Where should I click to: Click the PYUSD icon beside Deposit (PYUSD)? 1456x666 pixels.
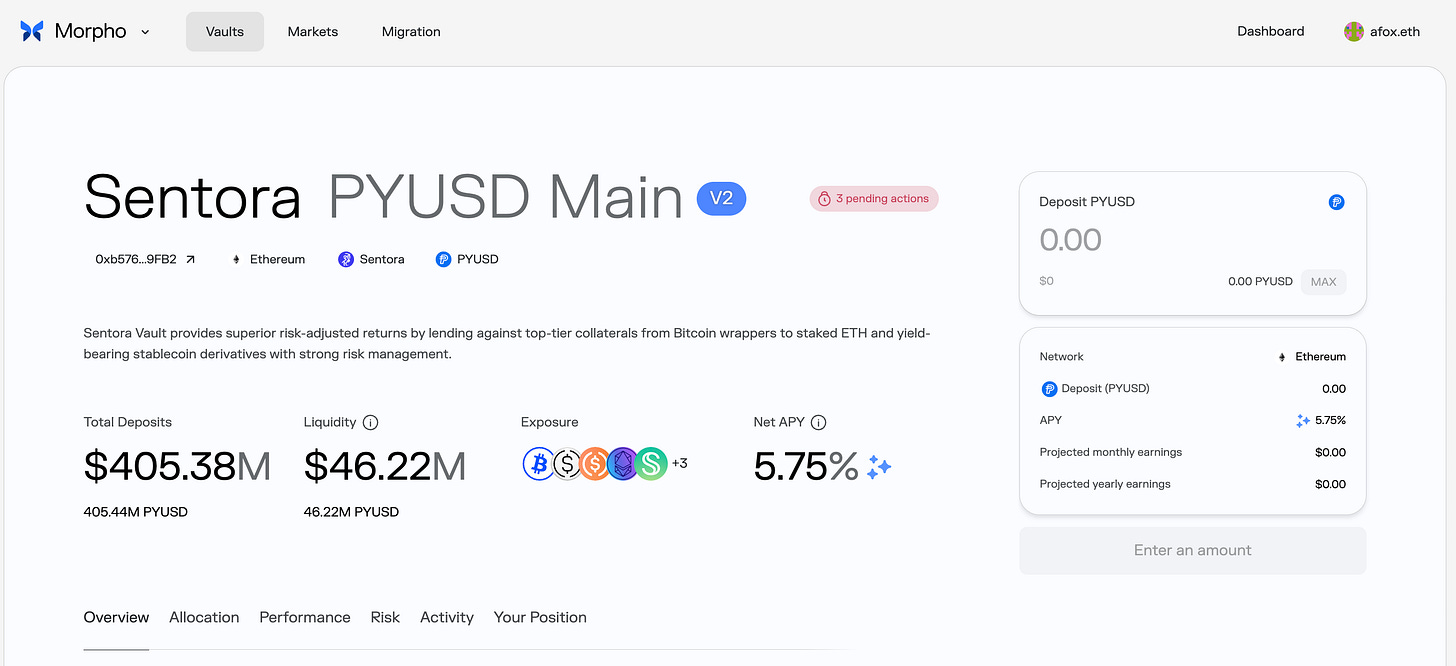click(x=1049, y=389)
